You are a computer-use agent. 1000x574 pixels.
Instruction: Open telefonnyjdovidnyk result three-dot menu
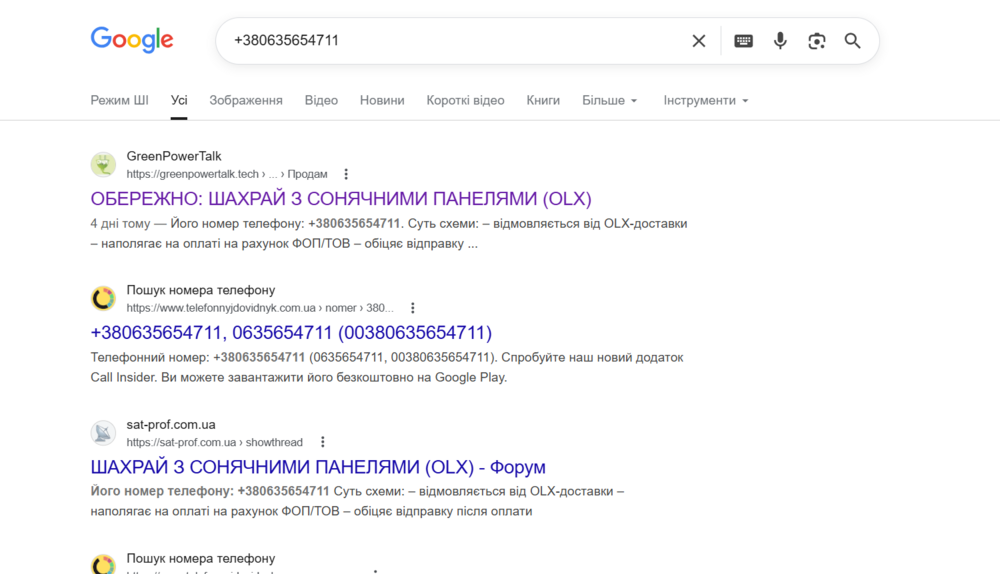point(413,308)
